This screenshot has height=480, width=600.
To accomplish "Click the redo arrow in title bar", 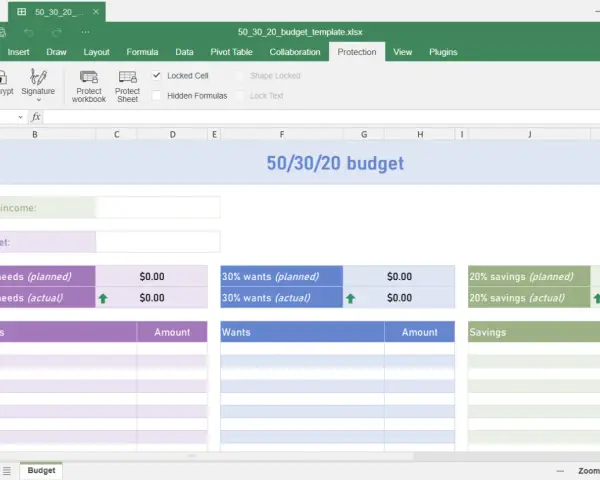I will [x=57, y=33].
